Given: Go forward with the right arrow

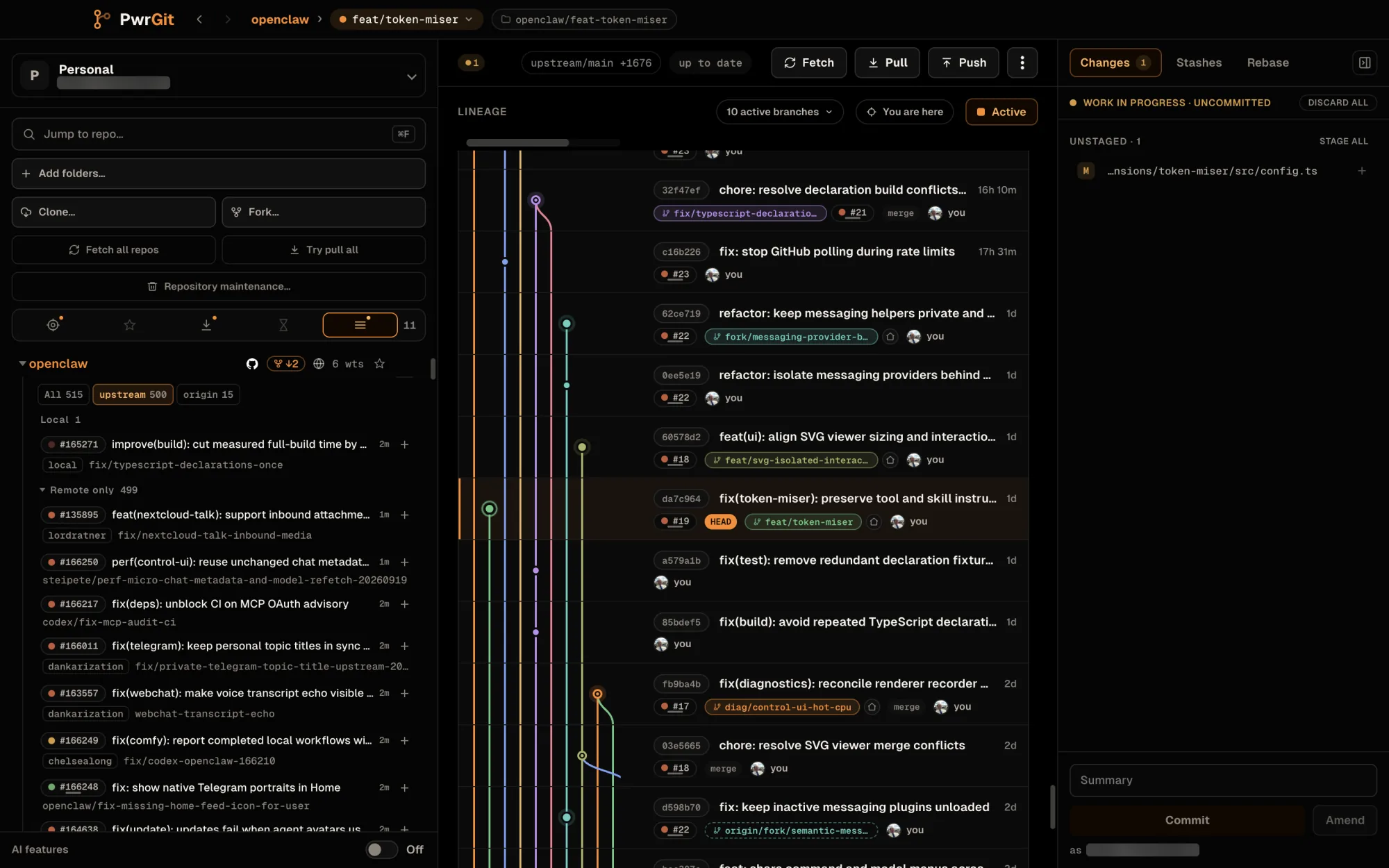Looking at the screenshot, I should [228, 19].
